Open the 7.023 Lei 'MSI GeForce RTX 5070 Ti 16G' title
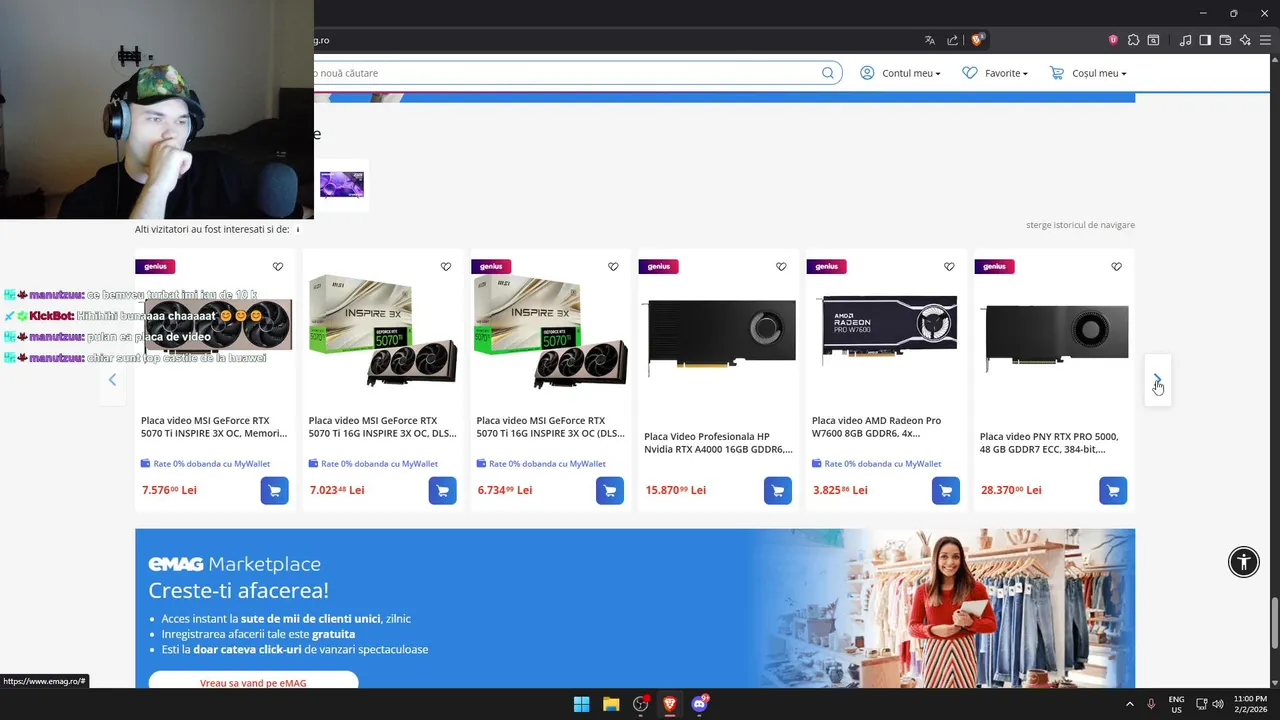The width and height of the screenshot is (1280, 720). [382, 427]
